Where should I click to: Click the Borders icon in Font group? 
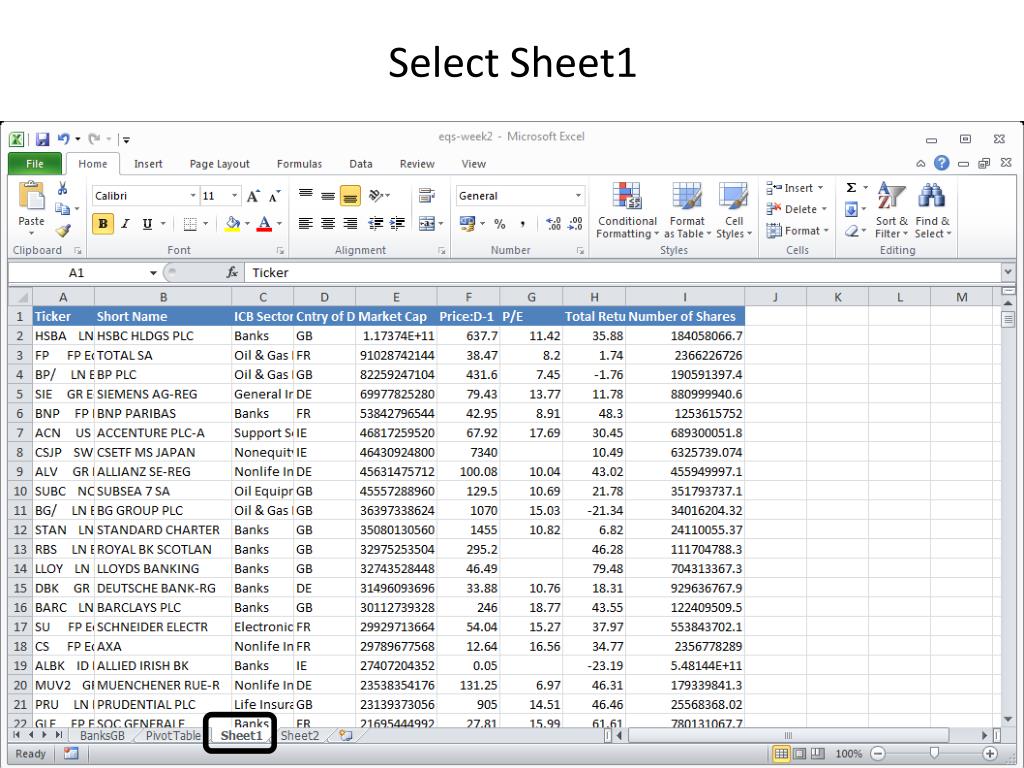(190, 224)
